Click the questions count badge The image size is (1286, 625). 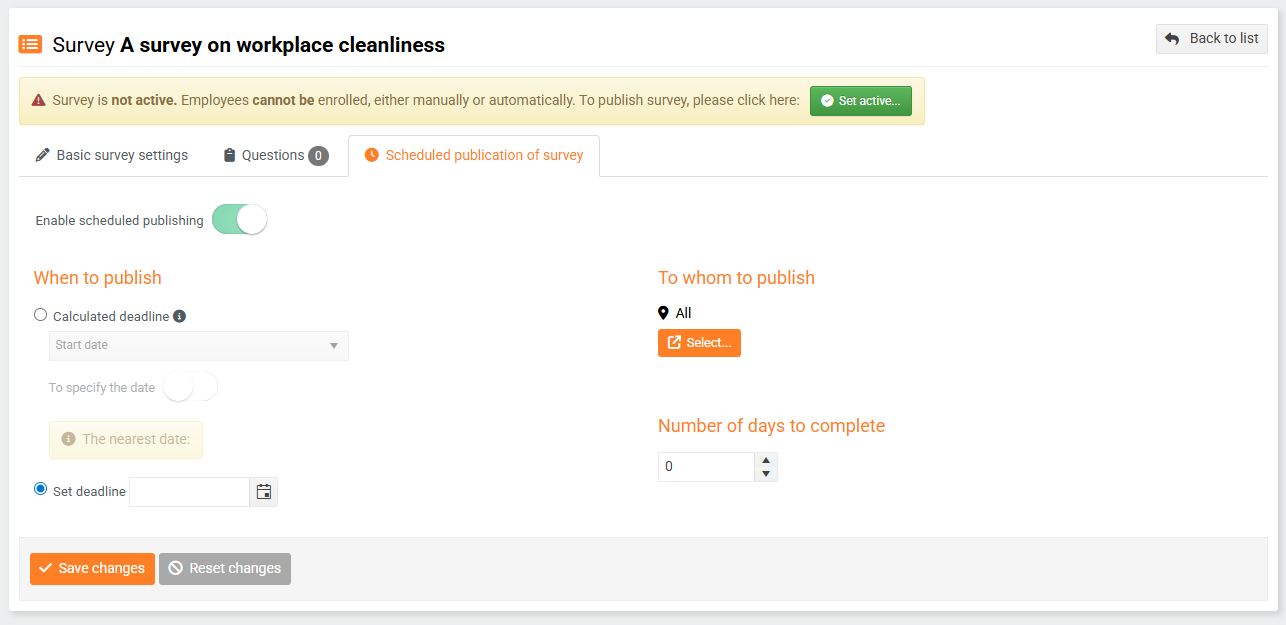tap(318, 156)
